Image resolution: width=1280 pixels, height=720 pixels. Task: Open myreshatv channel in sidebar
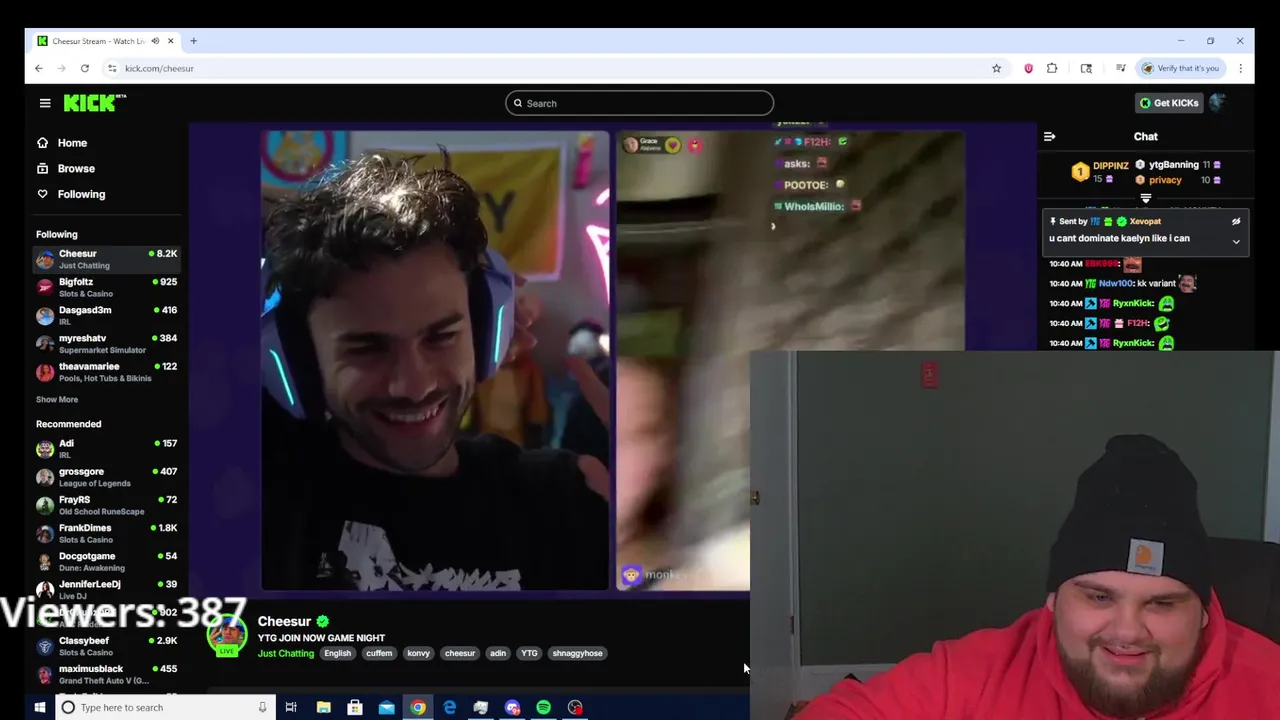(x=107, y=344)
